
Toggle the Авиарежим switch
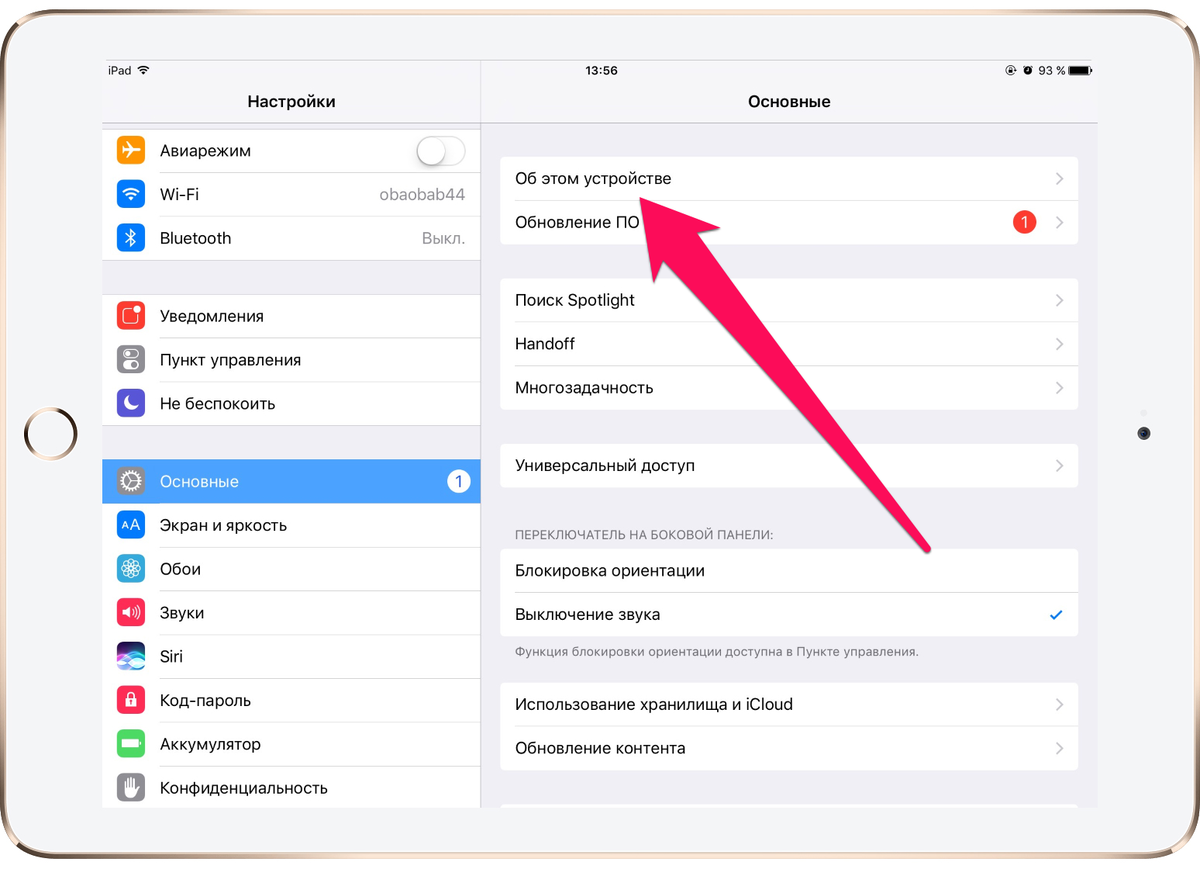pos(440,151)
